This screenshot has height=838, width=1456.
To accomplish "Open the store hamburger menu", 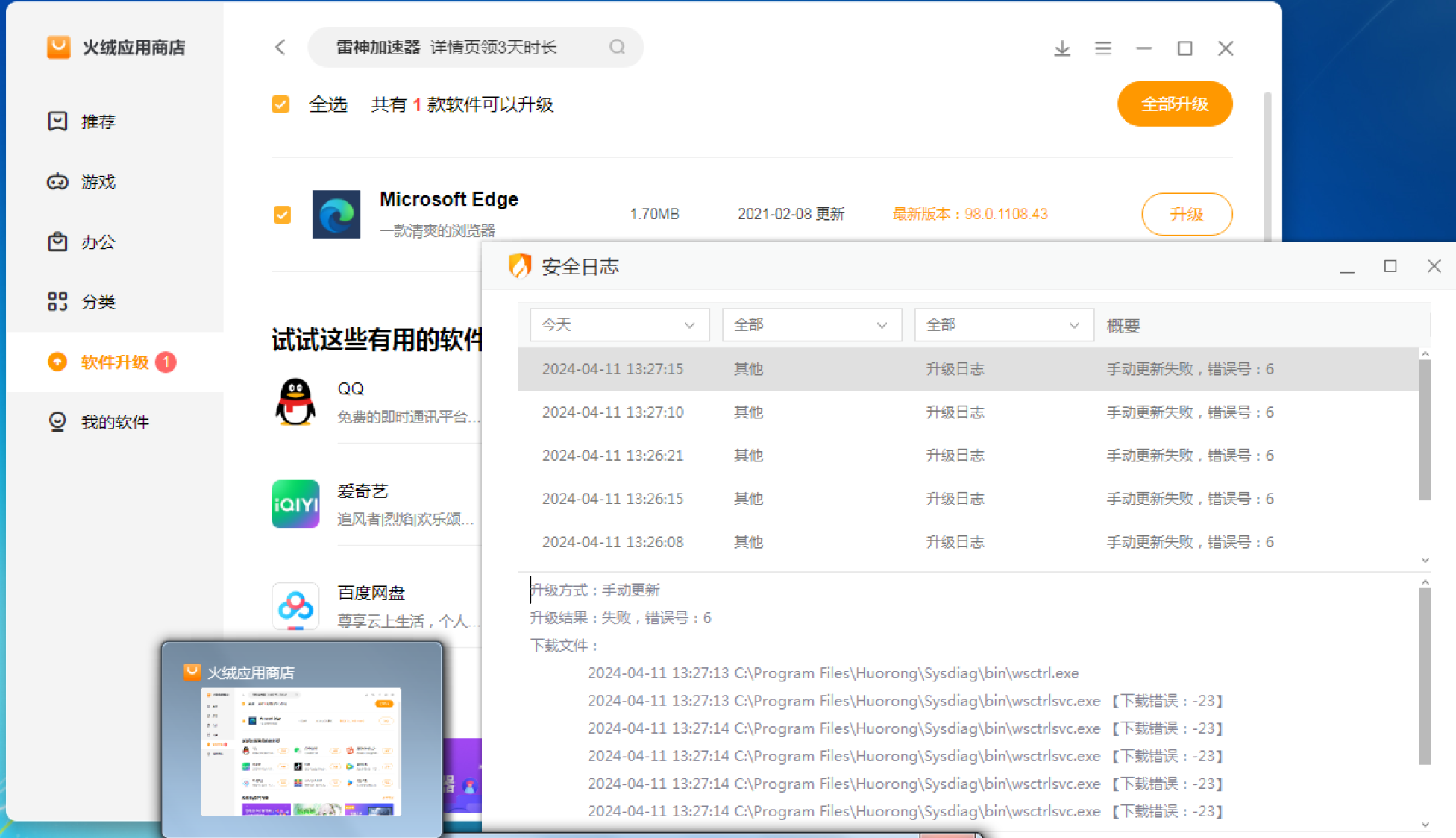I will (x=1103, y=48).
